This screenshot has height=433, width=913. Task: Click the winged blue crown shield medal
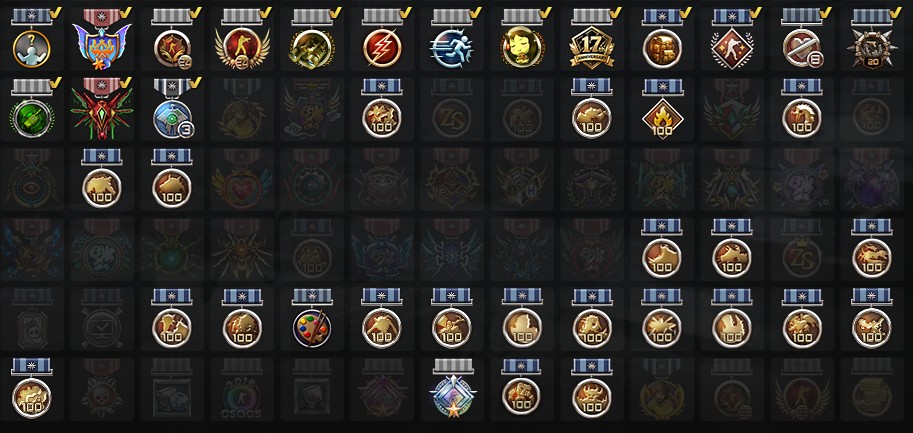[102, 40]
